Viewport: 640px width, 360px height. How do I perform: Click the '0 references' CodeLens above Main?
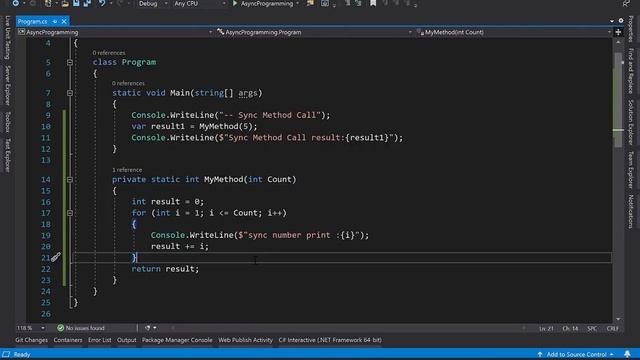pyautogui.click(x=128, y=83)
